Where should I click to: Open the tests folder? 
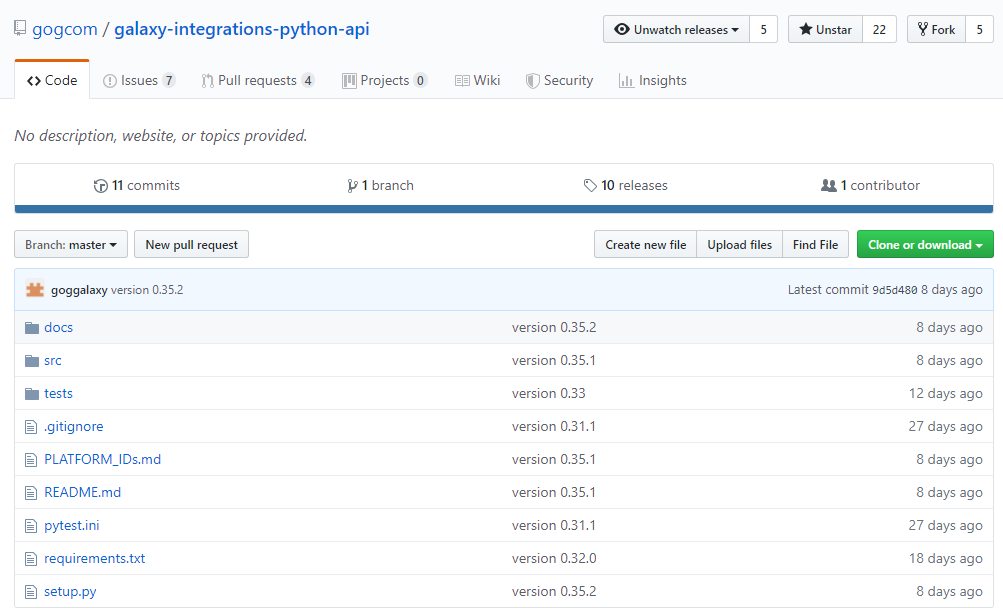(58, 393)
